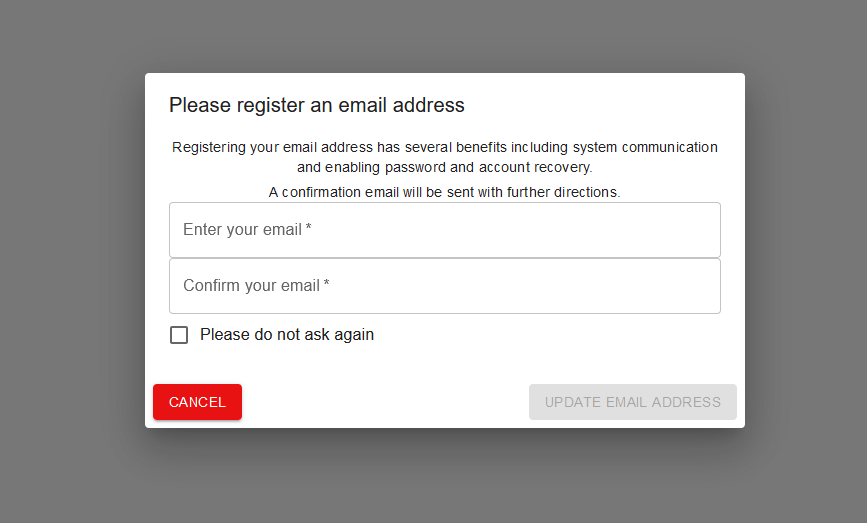The image size is (867, 523).
Task: Click the 'Enter your email' placeholder label
Action: coord(242,230)
